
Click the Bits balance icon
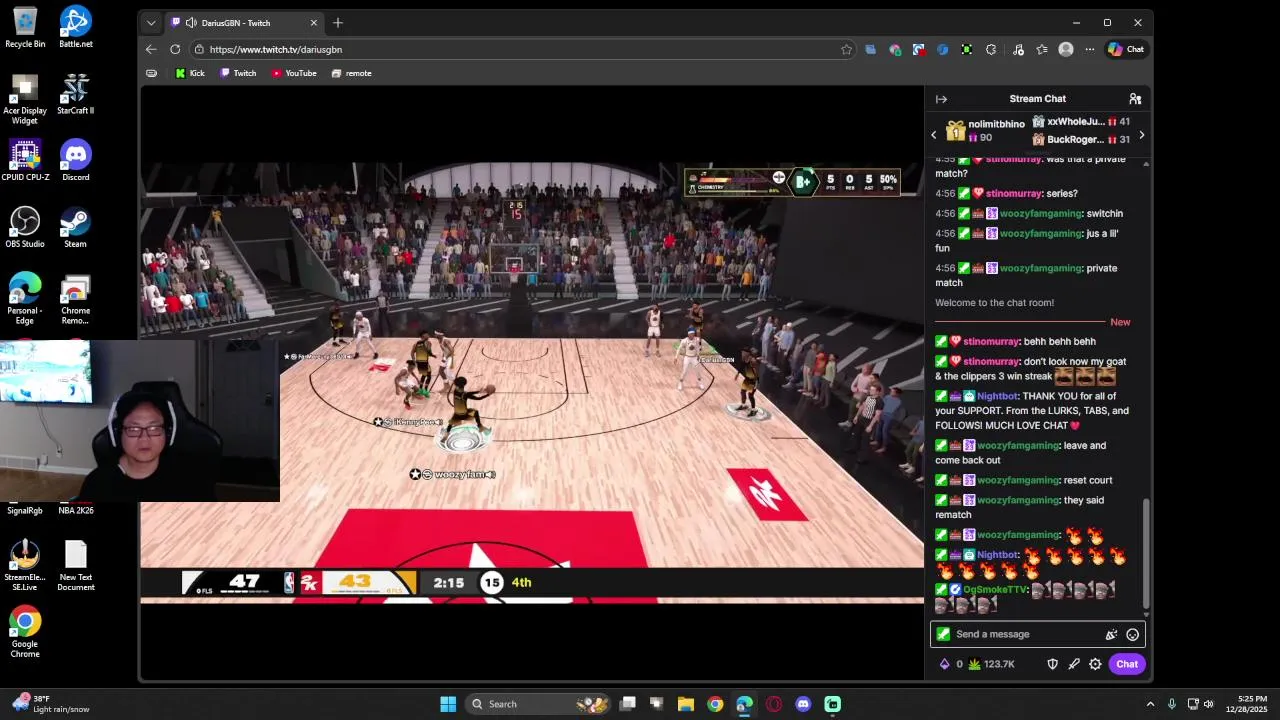point(944,664)
